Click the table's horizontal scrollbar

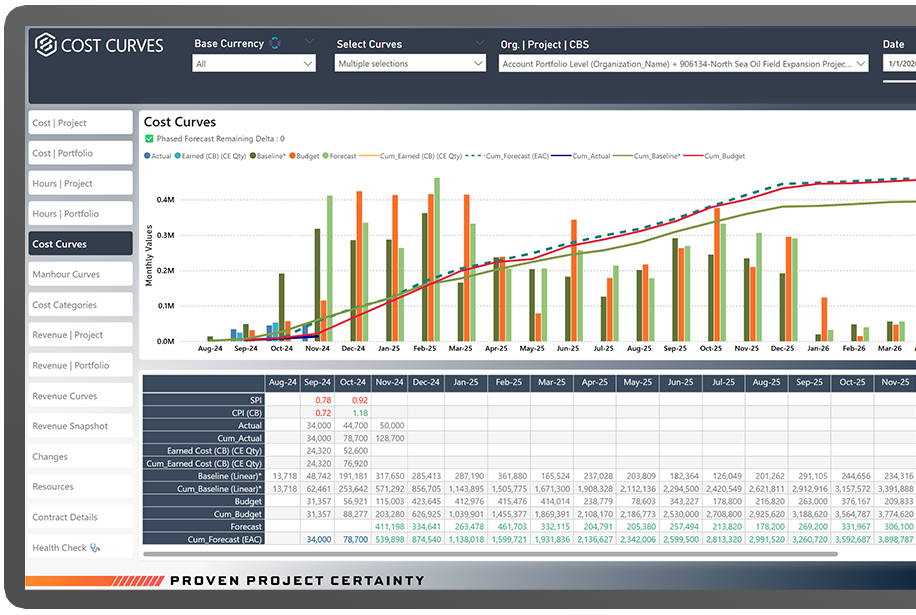coord(500,554)
